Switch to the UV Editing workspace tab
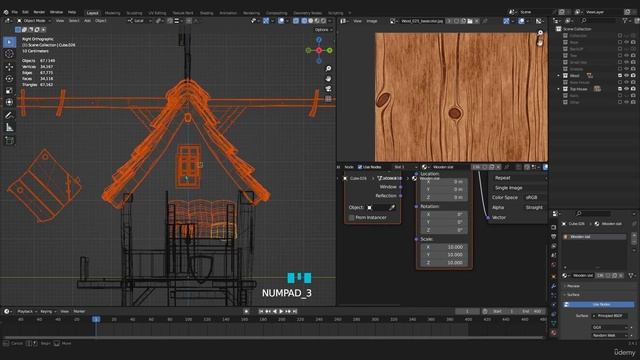This screenshot has height=360, width=640. coord(157,13)
